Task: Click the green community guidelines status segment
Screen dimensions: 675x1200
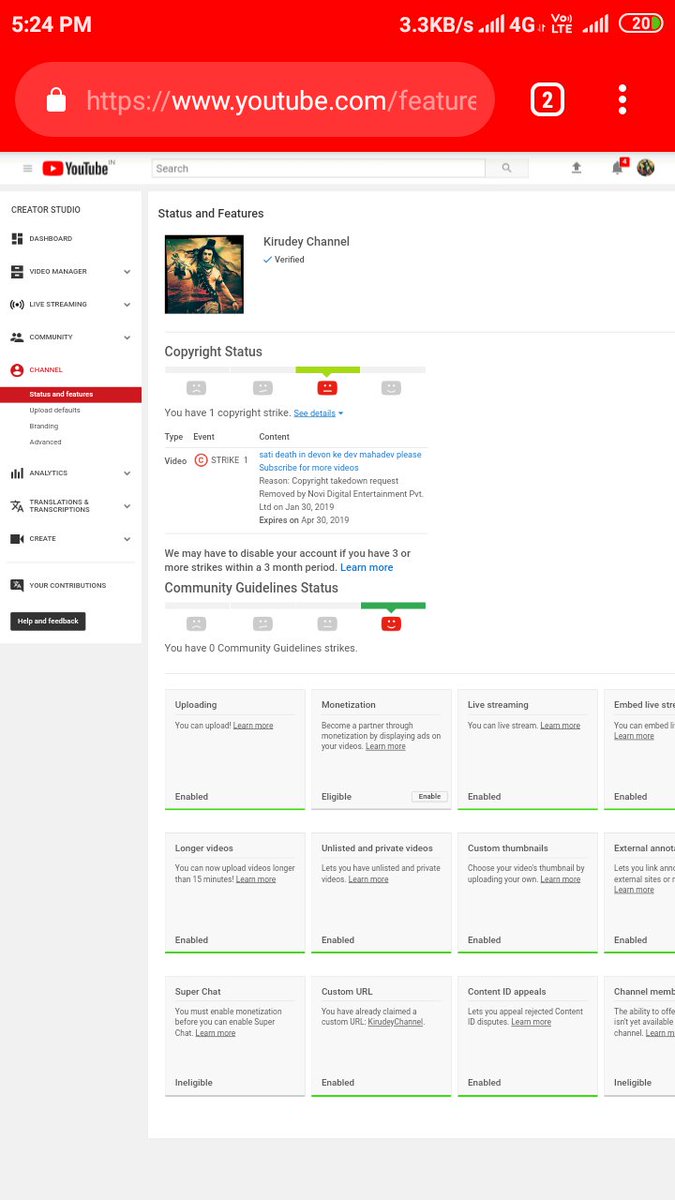Action: tap(393, 605)
